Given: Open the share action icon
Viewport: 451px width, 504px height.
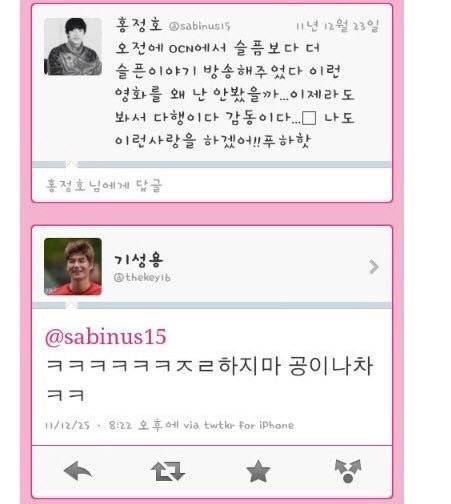Looking at the screenshot, I should pyautogui.click(x=348, y=471).
